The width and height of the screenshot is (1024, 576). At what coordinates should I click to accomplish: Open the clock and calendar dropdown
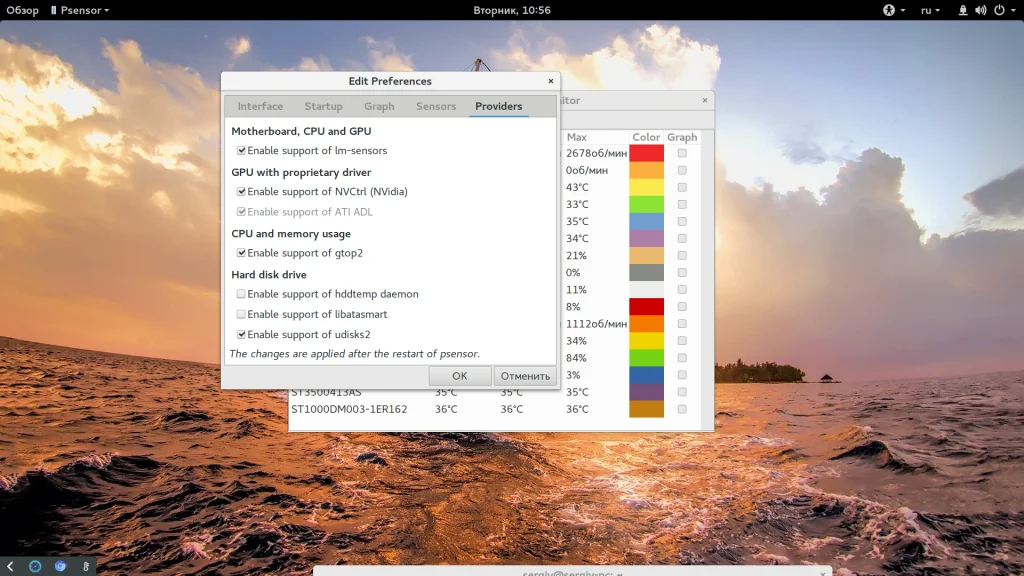pos(511,10)
